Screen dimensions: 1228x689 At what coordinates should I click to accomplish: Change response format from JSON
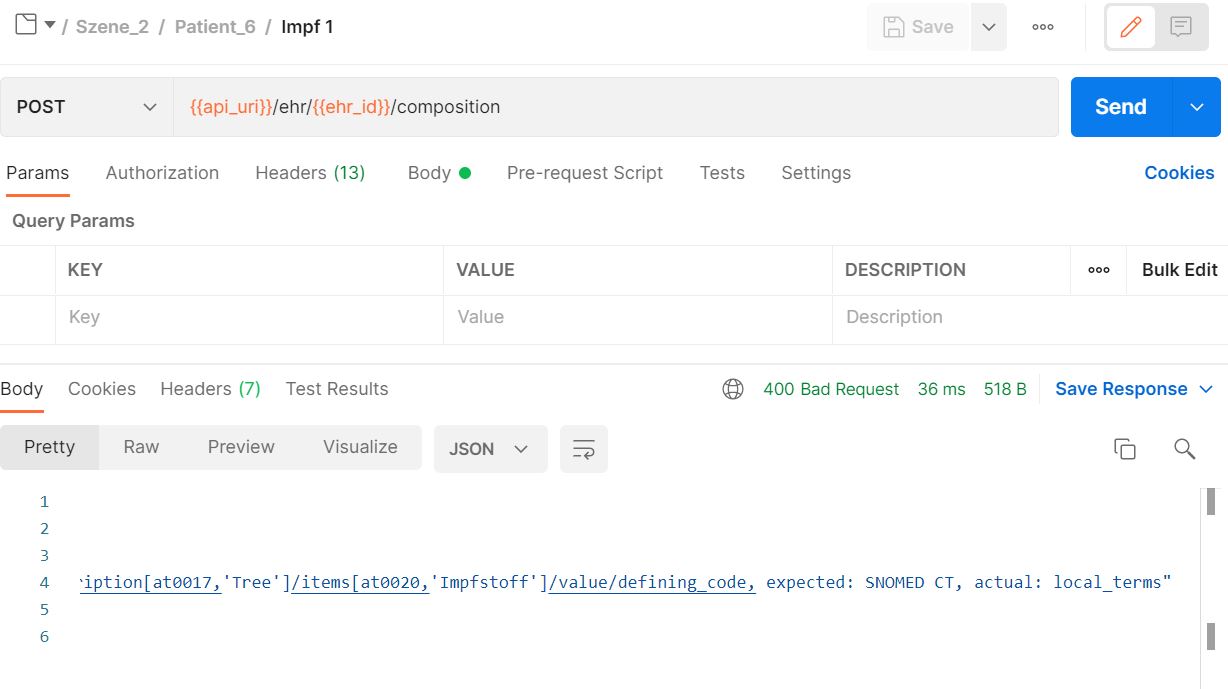pyautogui.click(x=490, y=449)
